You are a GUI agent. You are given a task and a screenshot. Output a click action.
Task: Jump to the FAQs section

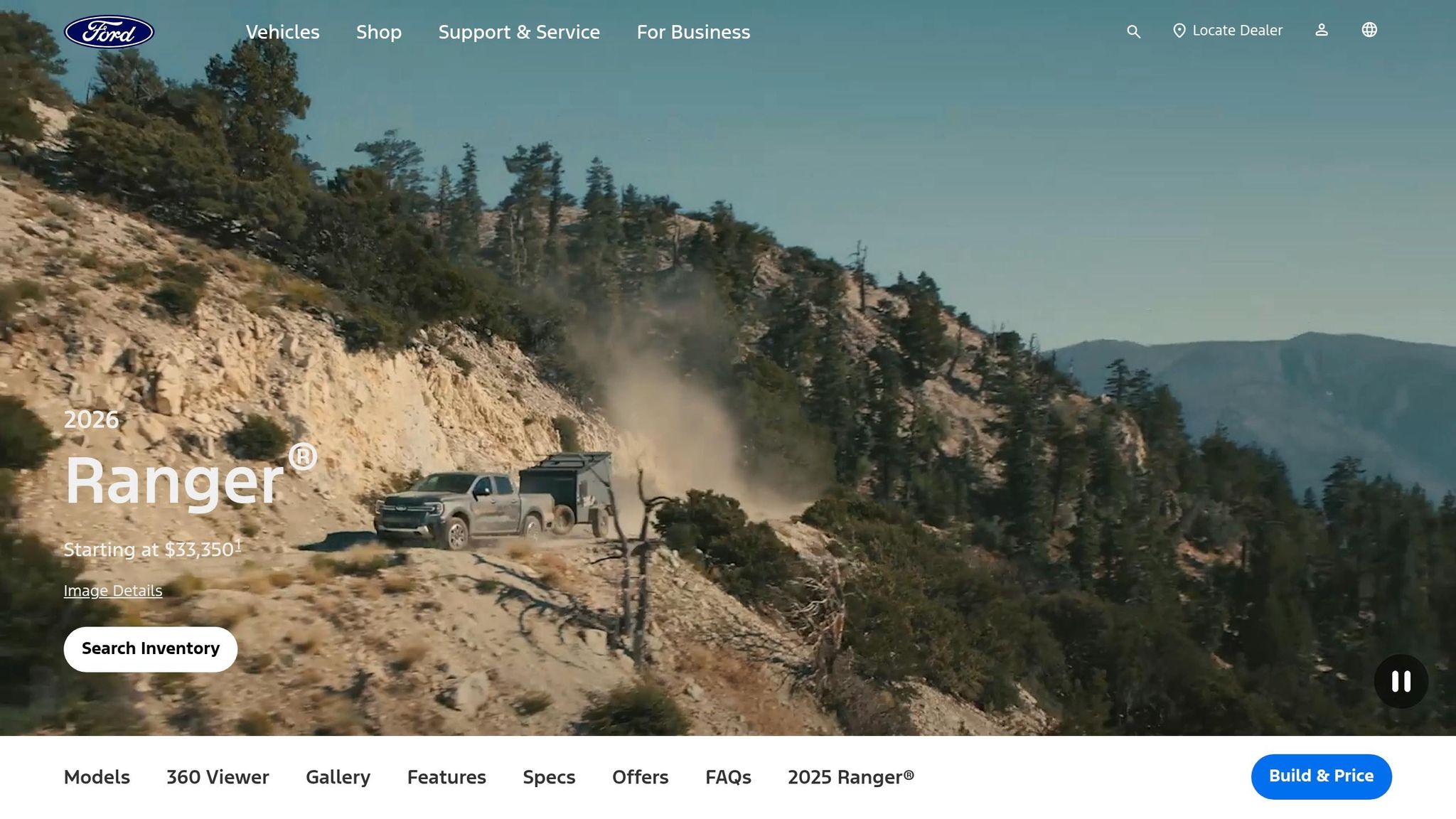728,777
